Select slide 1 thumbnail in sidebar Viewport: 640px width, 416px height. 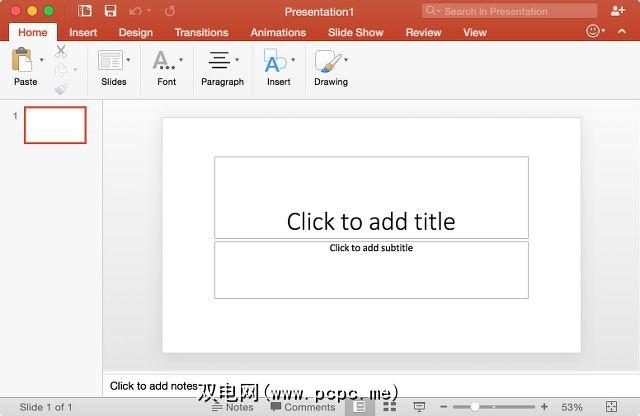pyautogui.click(x=55, y=125)
